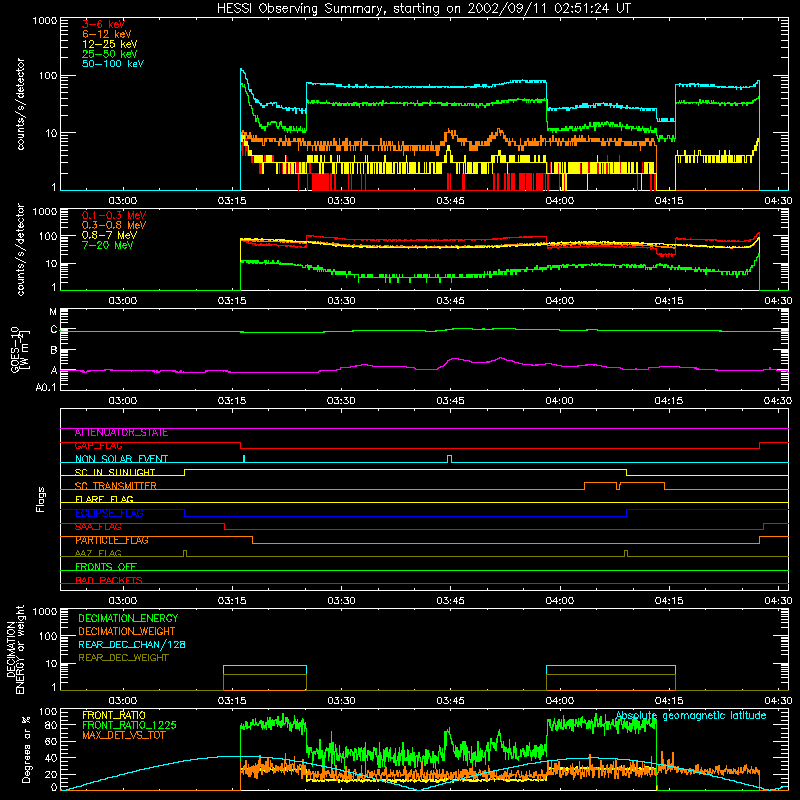Select the red 0.1-0.3 MeV legend label
Screen dimensions: 800x800
click(x=113, y=215)
